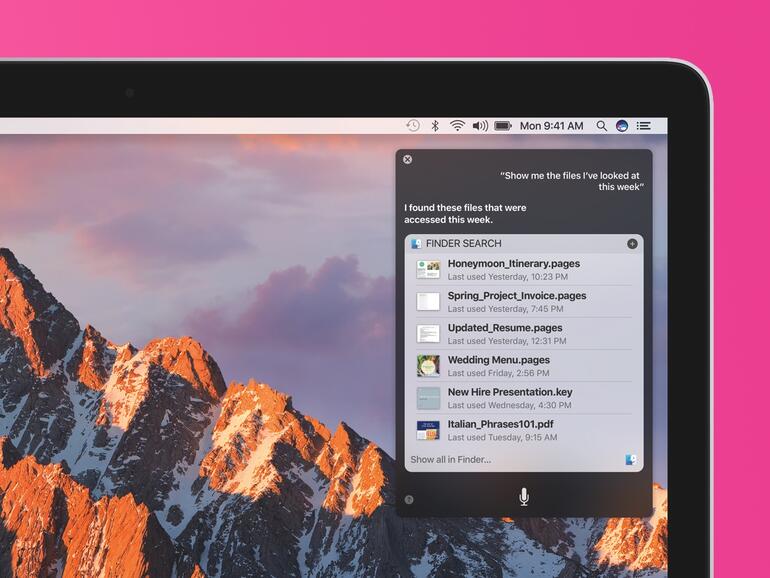Open Updated_Resume.pages result
Image resolution: width=770 pixels, height=578 pixels.
[x=524, y=333]
